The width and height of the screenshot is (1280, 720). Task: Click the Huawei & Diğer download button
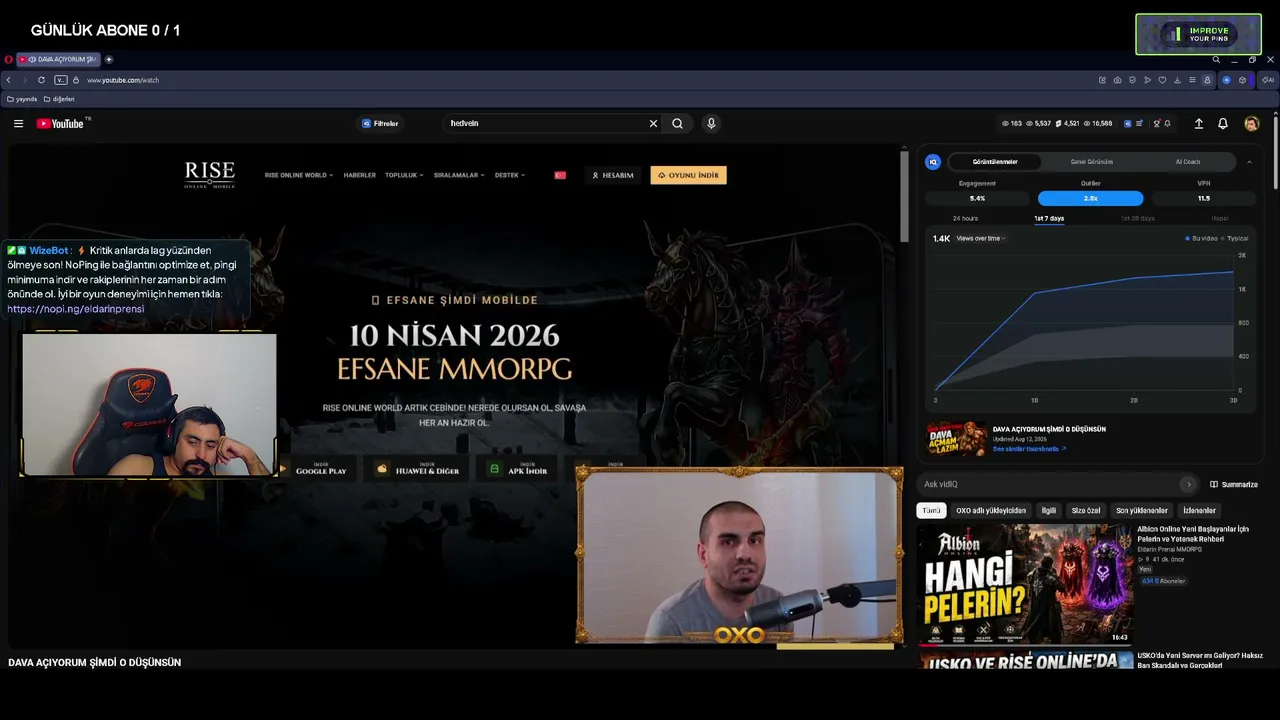tap(419, 468)
